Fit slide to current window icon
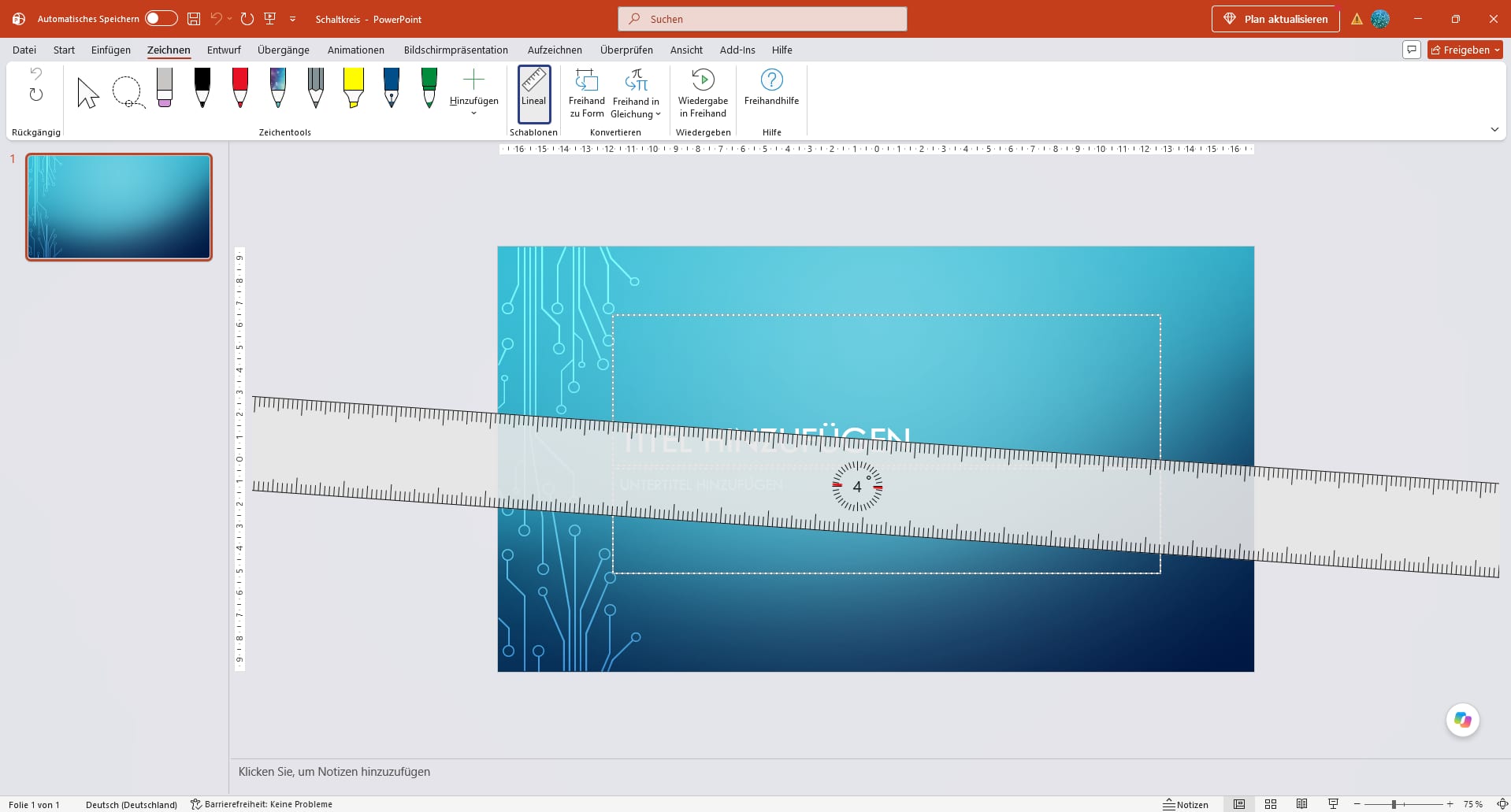This screenshot has height=812, width=1511. tap(1501, 804)
